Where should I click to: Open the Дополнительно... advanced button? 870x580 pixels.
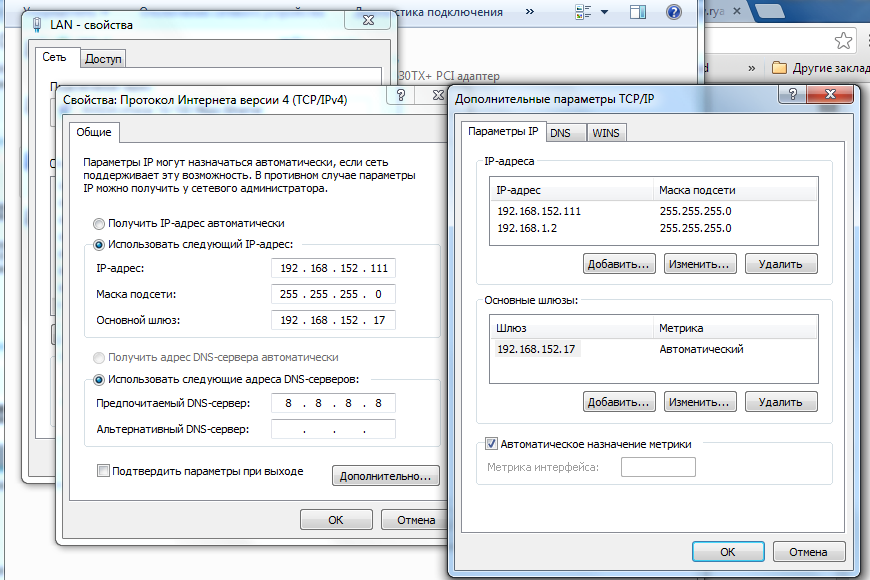(x=386, y=476)
